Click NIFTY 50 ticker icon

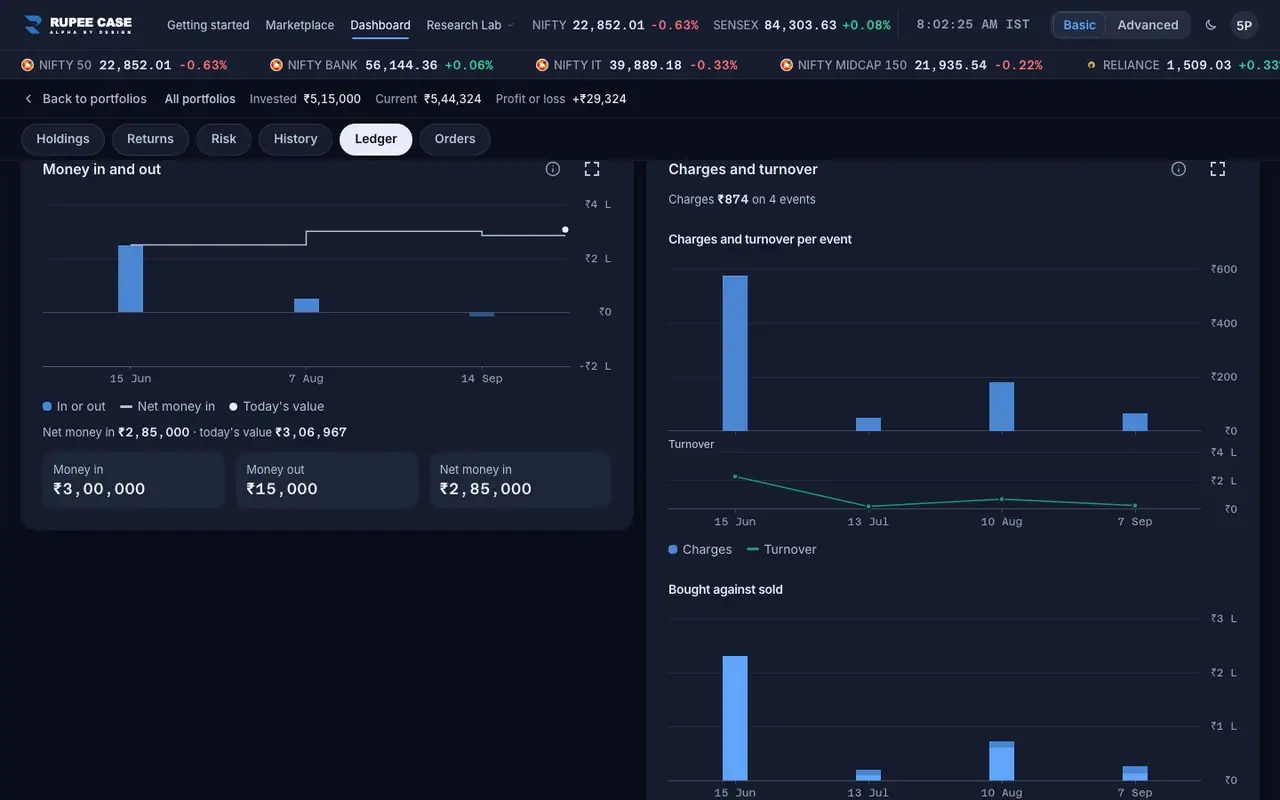28,65
